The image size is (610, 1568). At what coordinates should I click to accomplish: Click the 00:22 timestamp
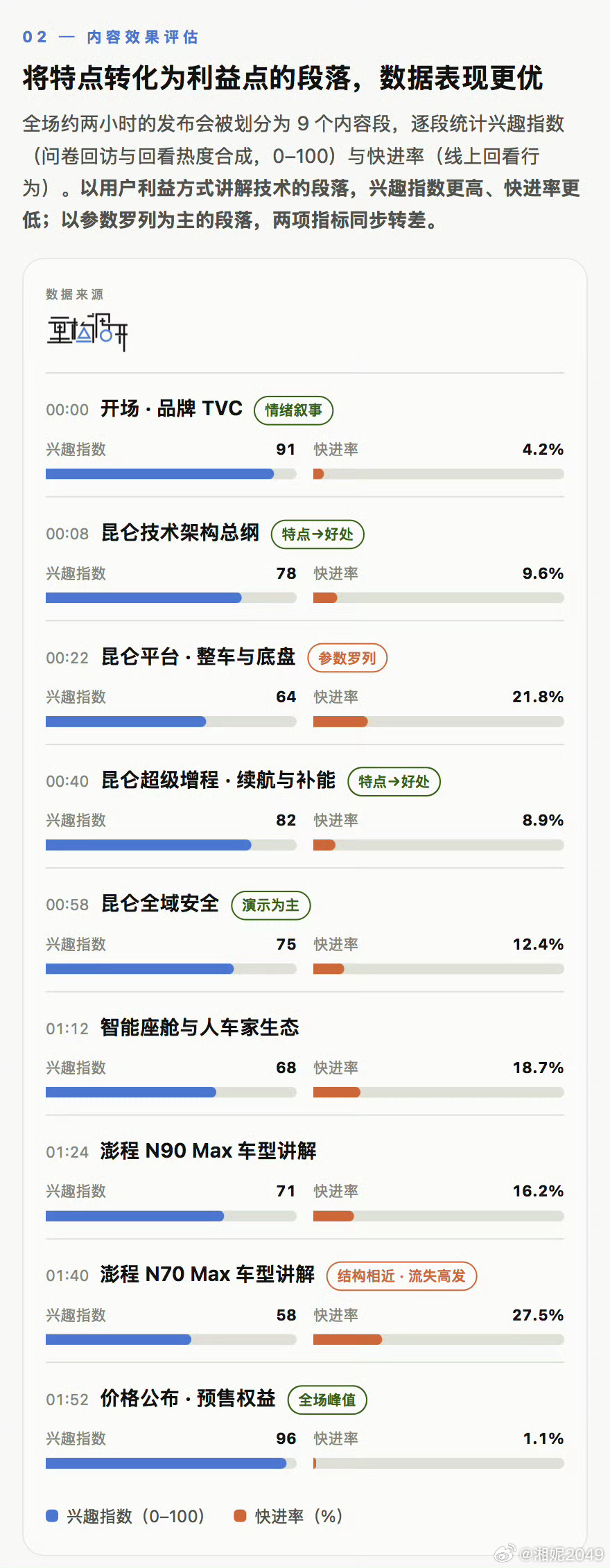[x=67, y=658]
